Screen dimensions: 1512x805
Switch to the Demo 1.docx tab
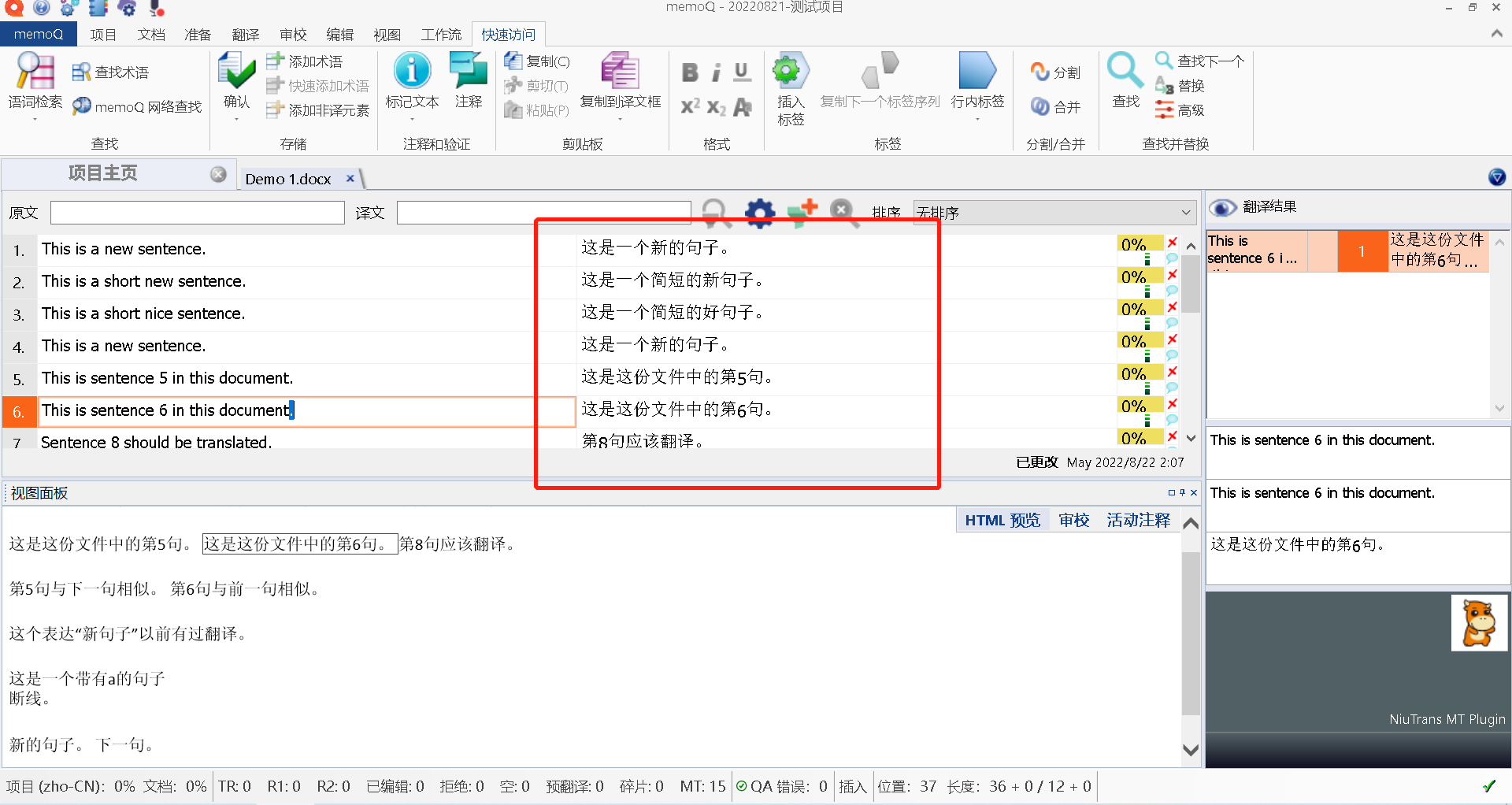(287, 179)
